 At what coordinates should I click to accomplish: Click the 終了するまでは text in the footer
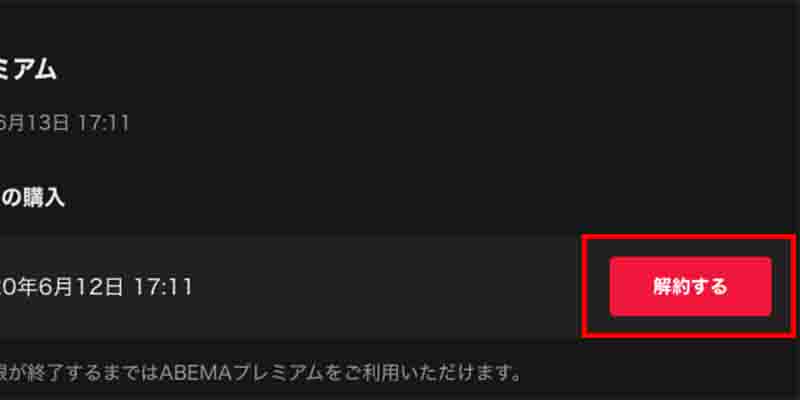[x=87, y=374]
